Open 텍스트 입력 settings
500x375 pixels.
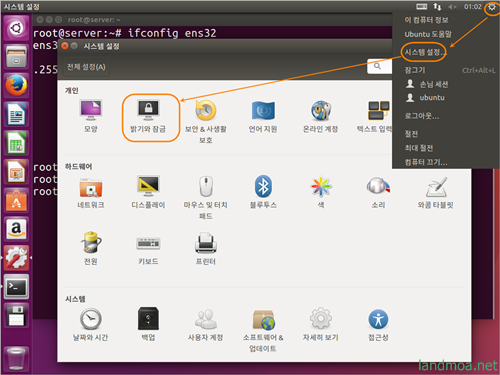click(x=375, y=116)
